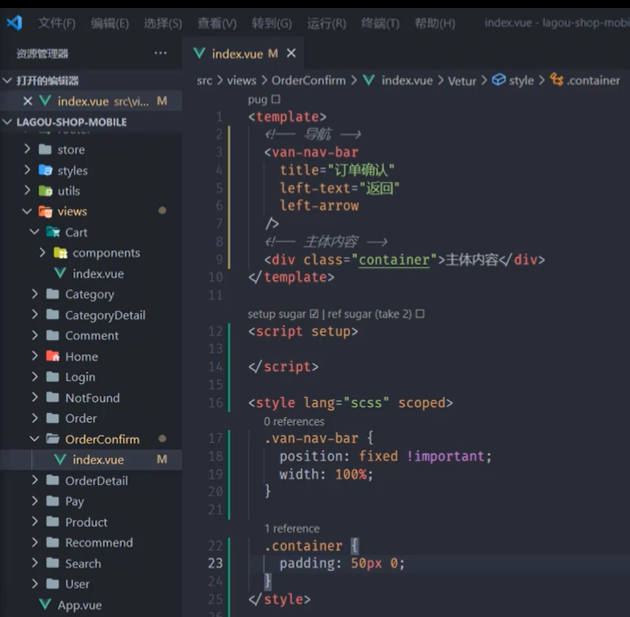The width and height of the screenshot is (630, 617).
Task: Click the Home folder icon
Action: [x=53, y=356]
